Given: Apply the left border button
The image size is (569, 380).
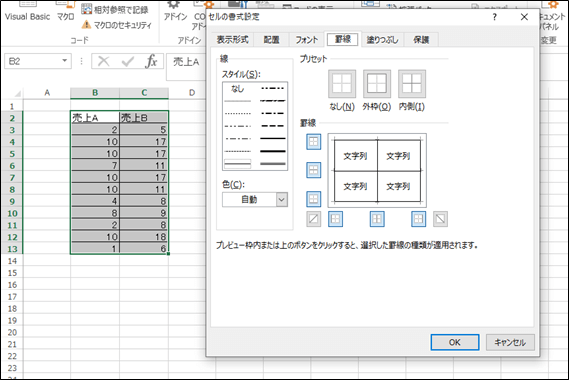Looking at the screenshot, I should [335, 219].
